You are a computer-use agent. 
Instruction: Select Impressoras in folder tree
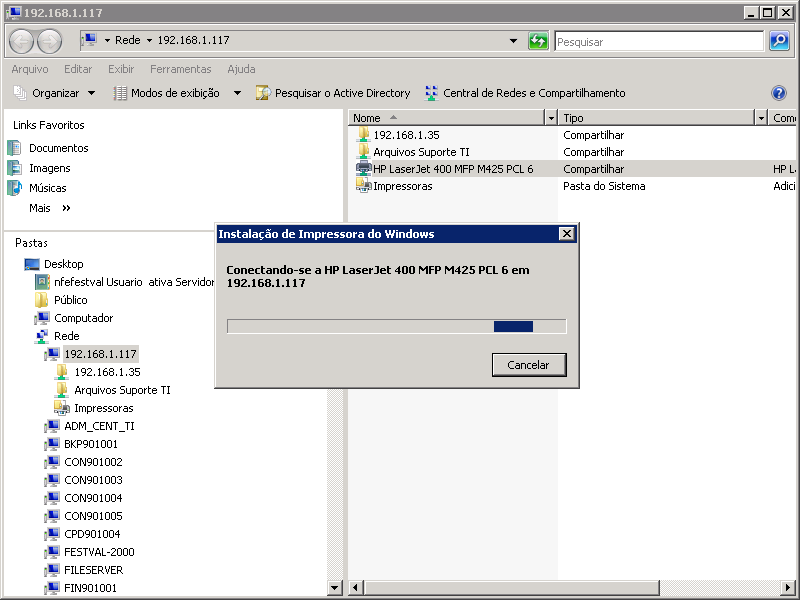pos(104,408)
